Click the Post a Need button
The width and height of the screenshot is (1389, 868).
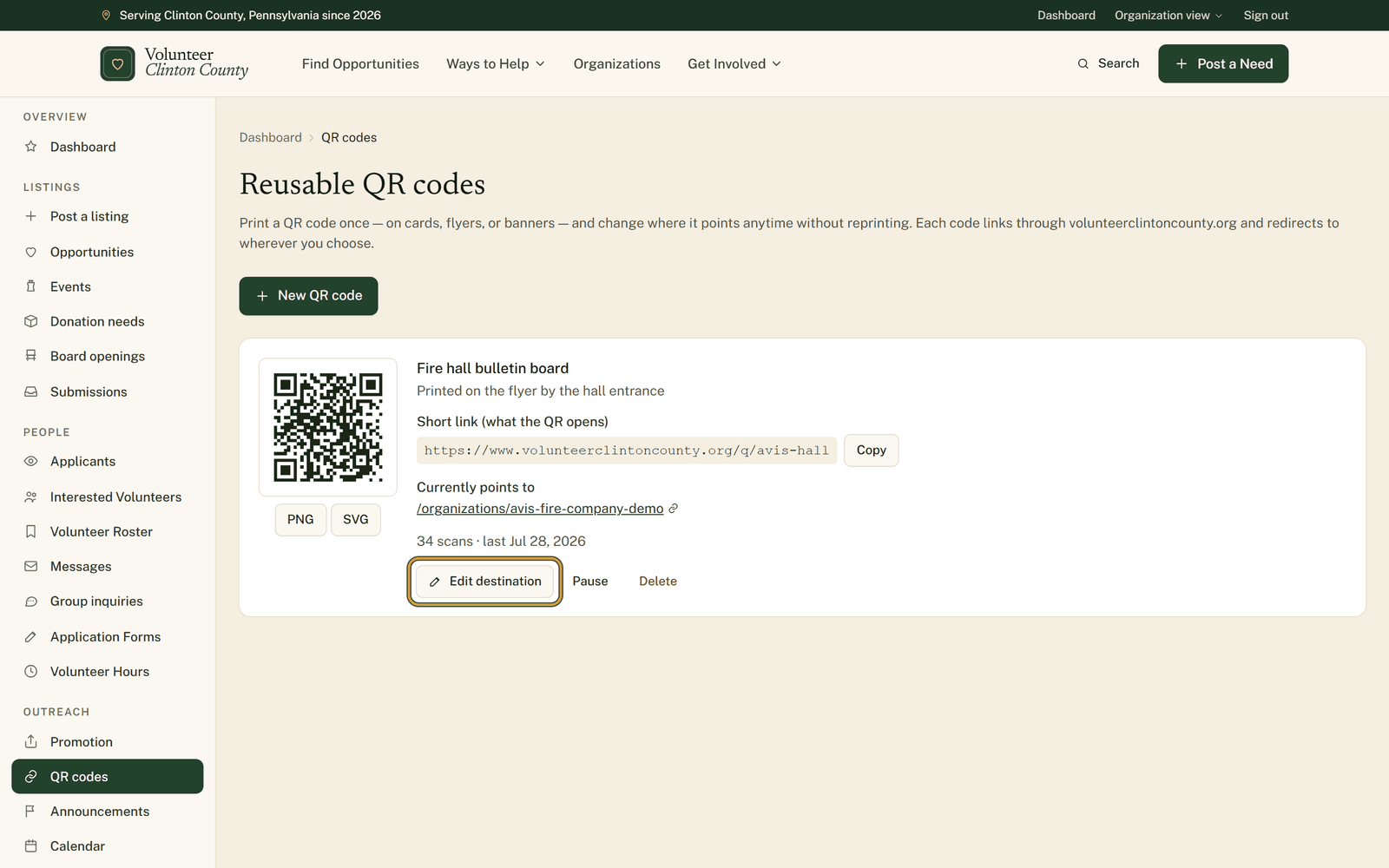click(x=1223, y=63)
